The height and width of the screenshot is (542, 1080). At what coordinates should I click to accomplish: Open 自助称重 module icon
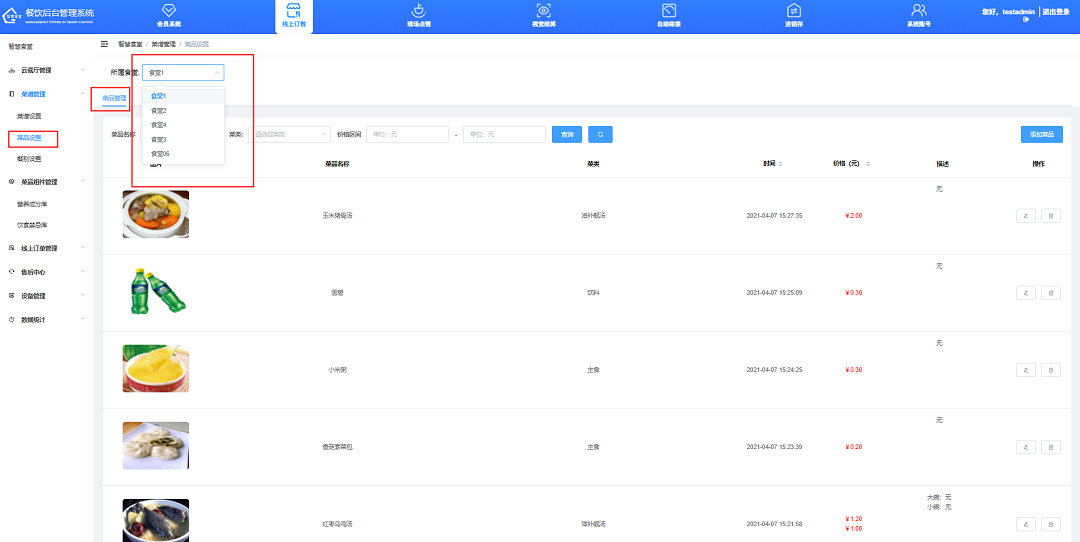coord(669,11)
